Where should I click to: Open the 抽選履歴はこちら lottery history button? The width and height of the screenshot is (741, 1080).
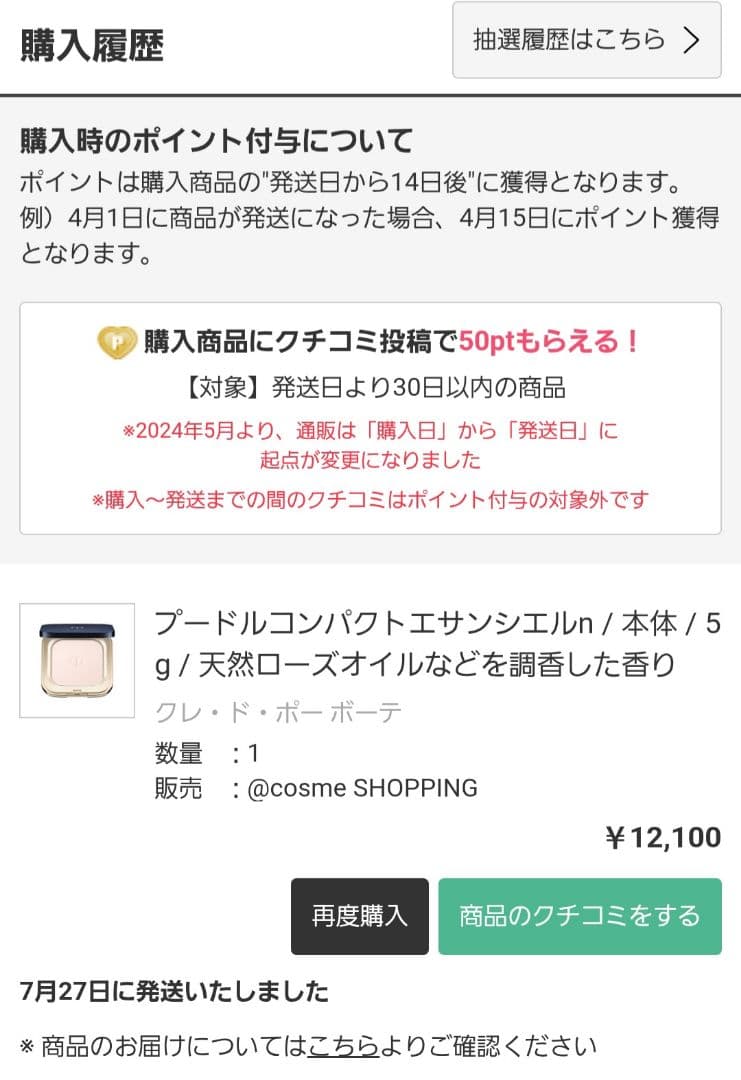[x=585, y=40]
